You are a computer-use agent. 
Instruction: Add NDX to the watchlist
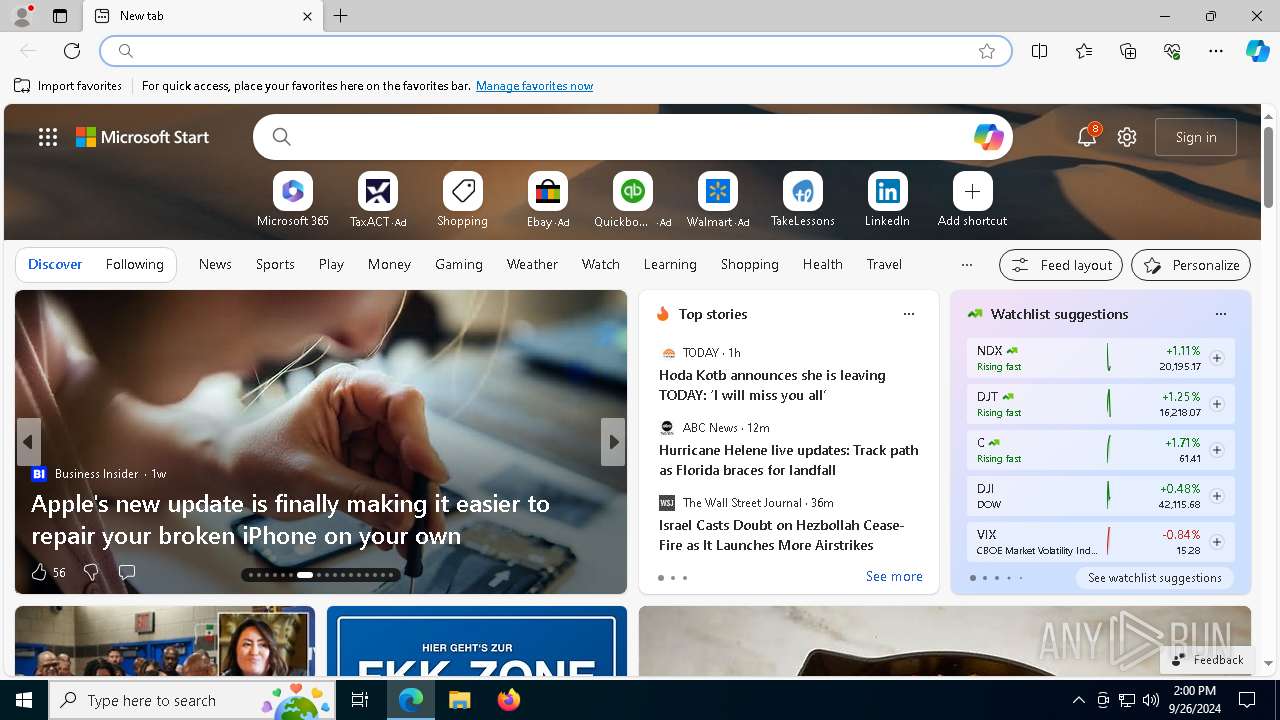(x=1217, y=358)
